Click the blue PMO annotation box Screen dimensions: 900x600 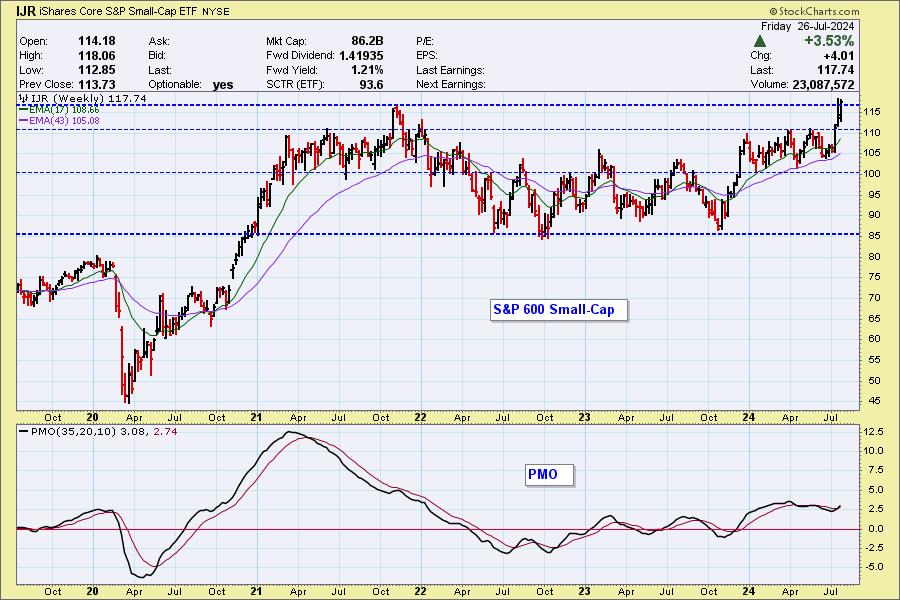[549, 475]
